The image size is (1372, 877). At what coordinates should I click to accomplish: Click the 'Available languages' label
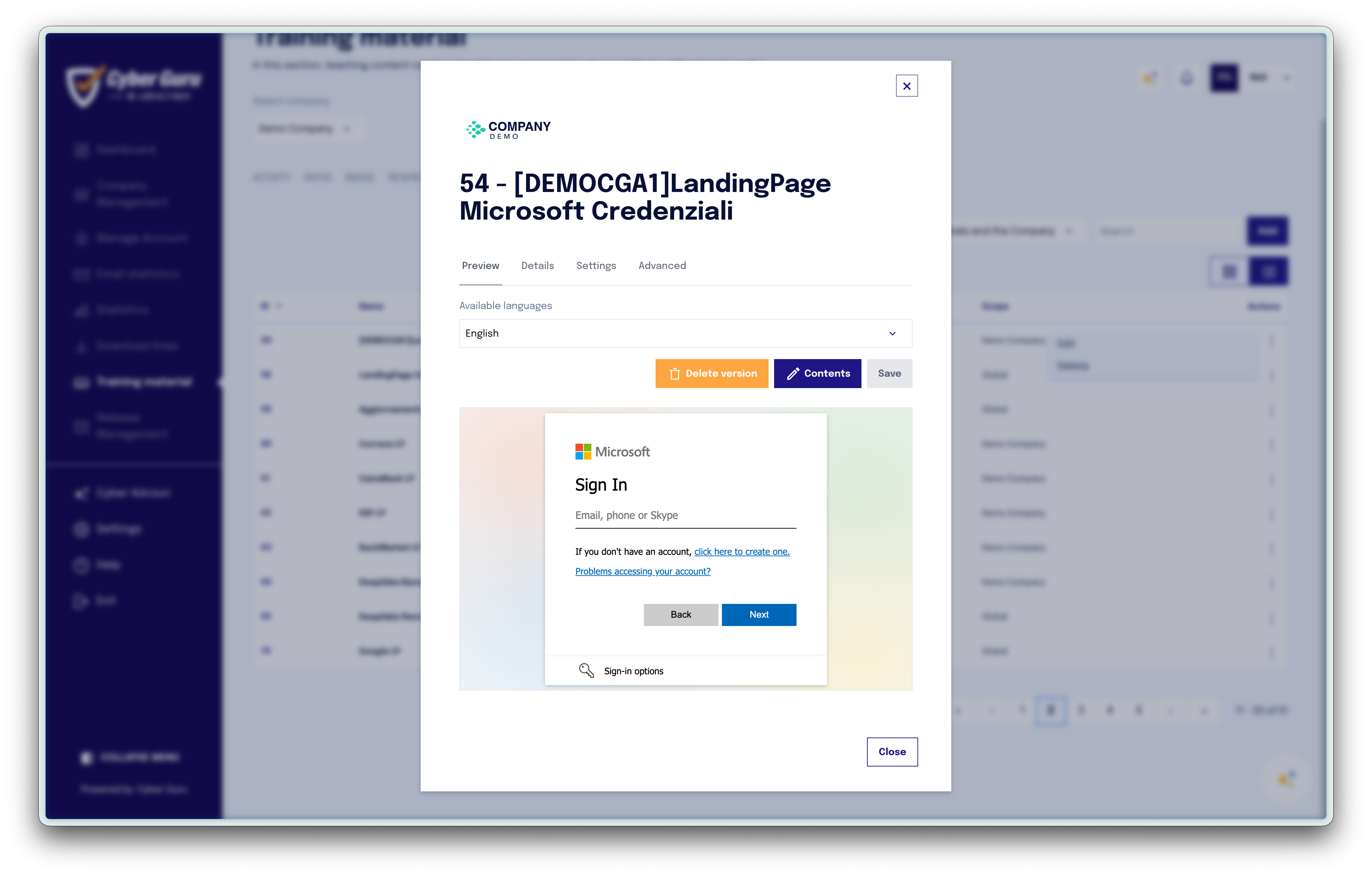point(505,306)
